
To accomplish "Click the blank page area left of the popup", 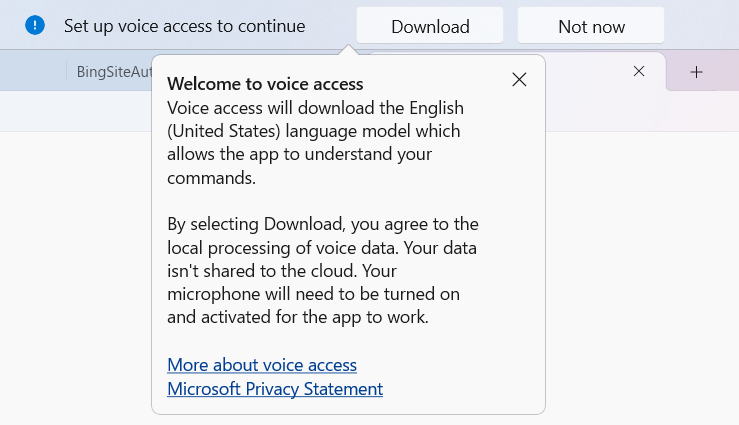I will coord(75,278).
